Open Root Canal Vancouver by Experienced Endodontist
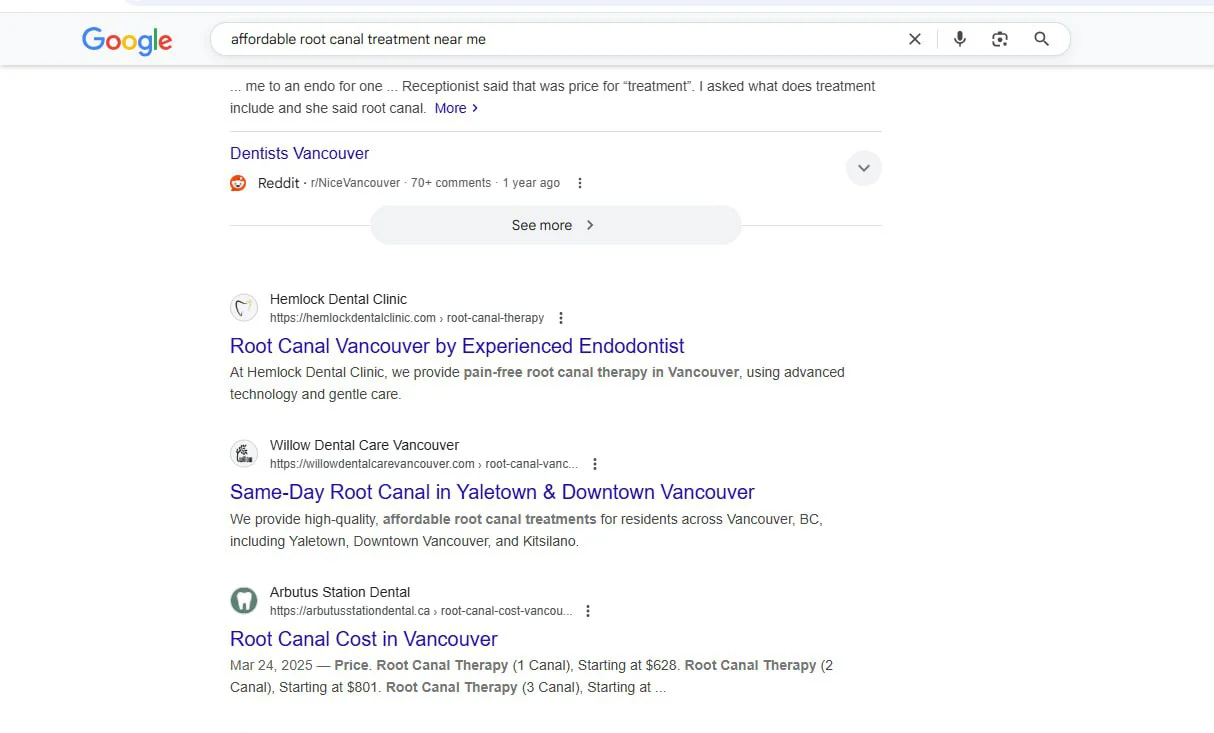1214x733 pixels. tap(457, 346)
